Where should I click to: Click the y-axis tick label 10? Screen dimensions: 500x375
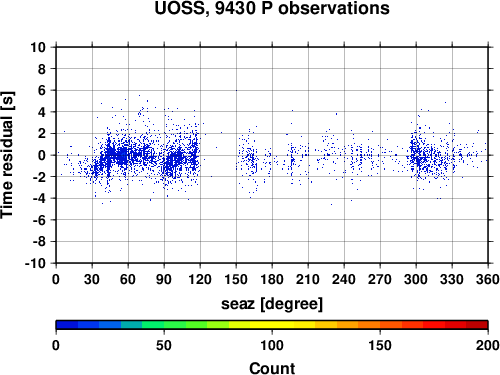(38, 47)
